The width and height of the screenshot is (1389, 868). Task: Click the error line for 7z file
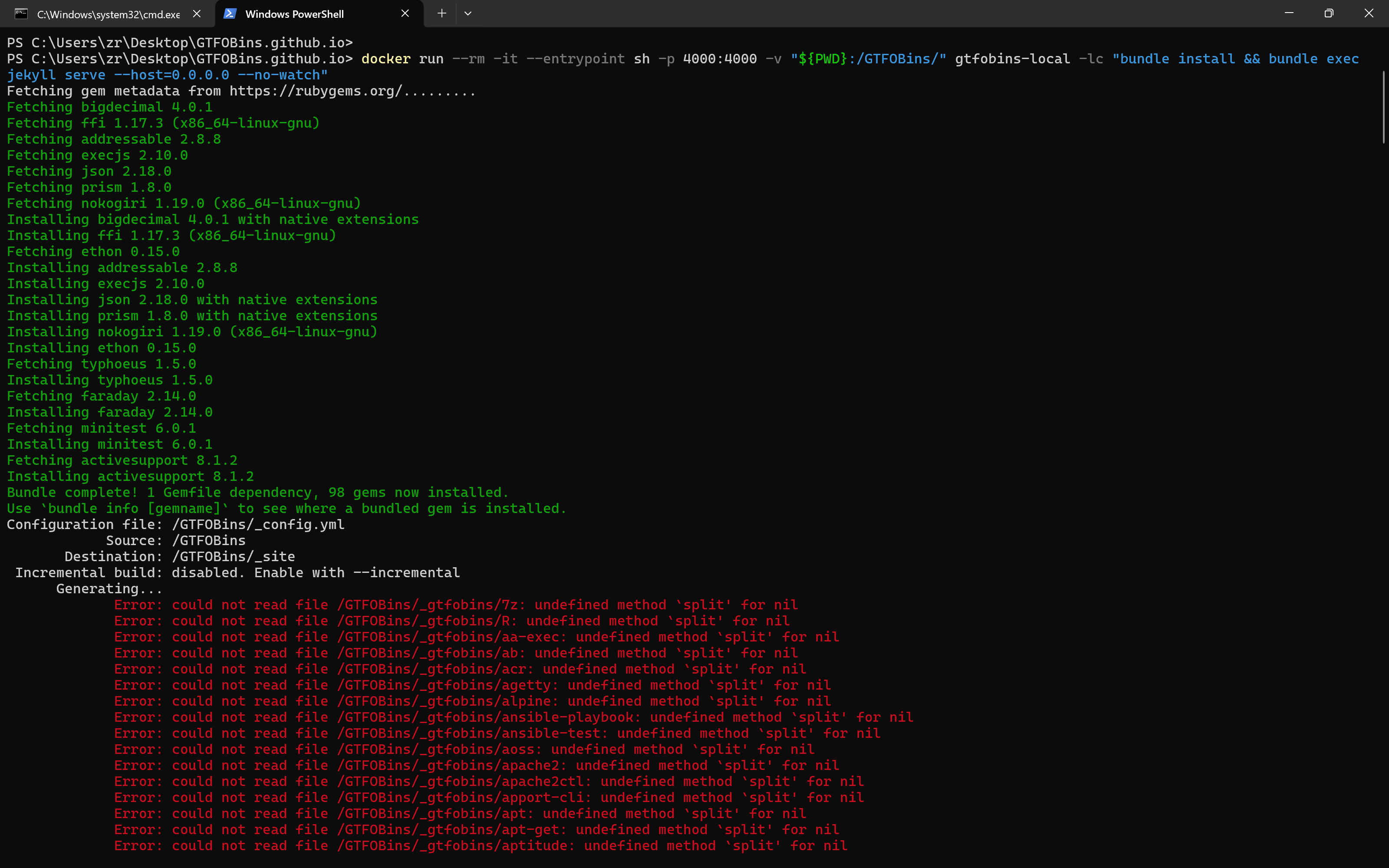(456, 605)
